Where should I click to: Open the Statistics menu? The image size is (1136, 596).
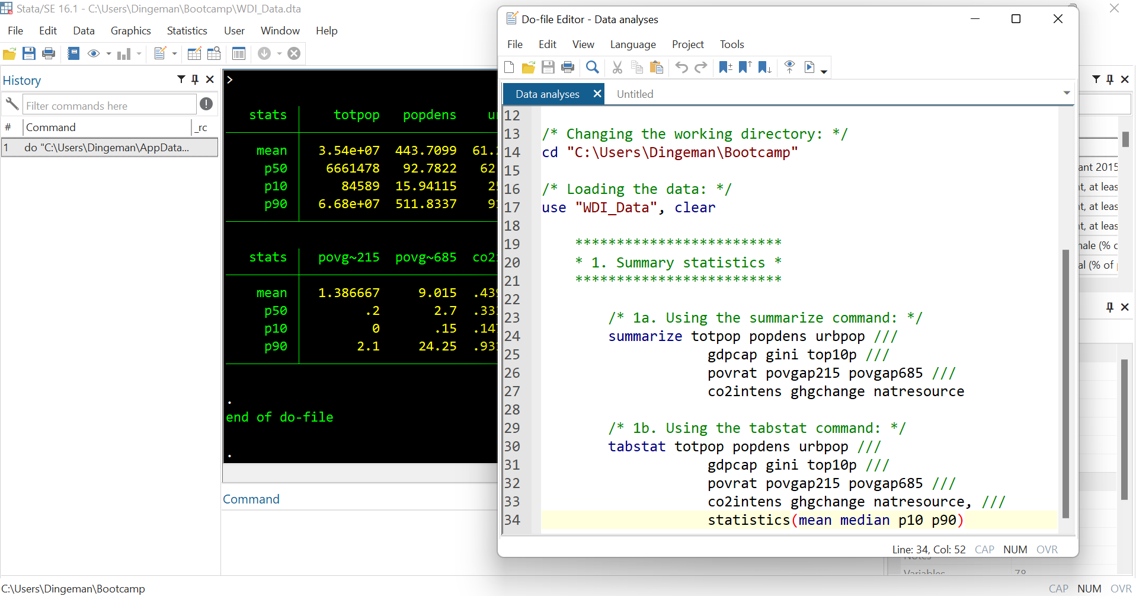[186, 30]
